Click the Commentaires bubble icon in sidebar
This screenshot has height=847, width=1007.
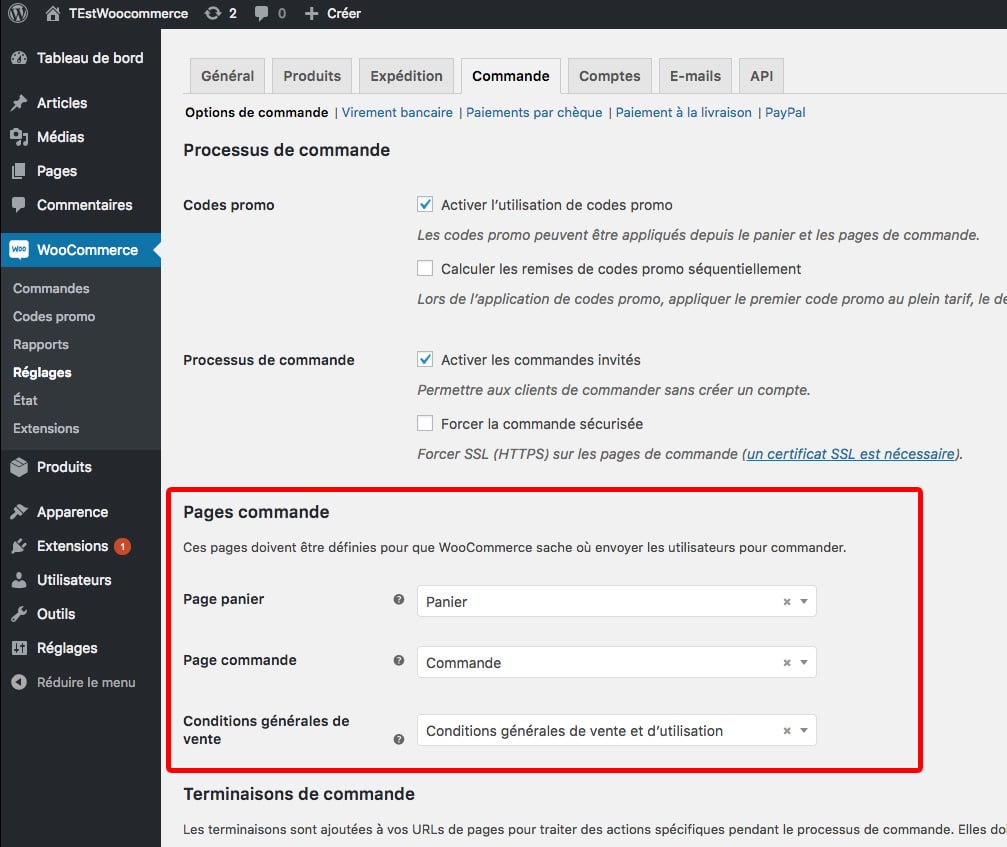(x=19, y=205)
